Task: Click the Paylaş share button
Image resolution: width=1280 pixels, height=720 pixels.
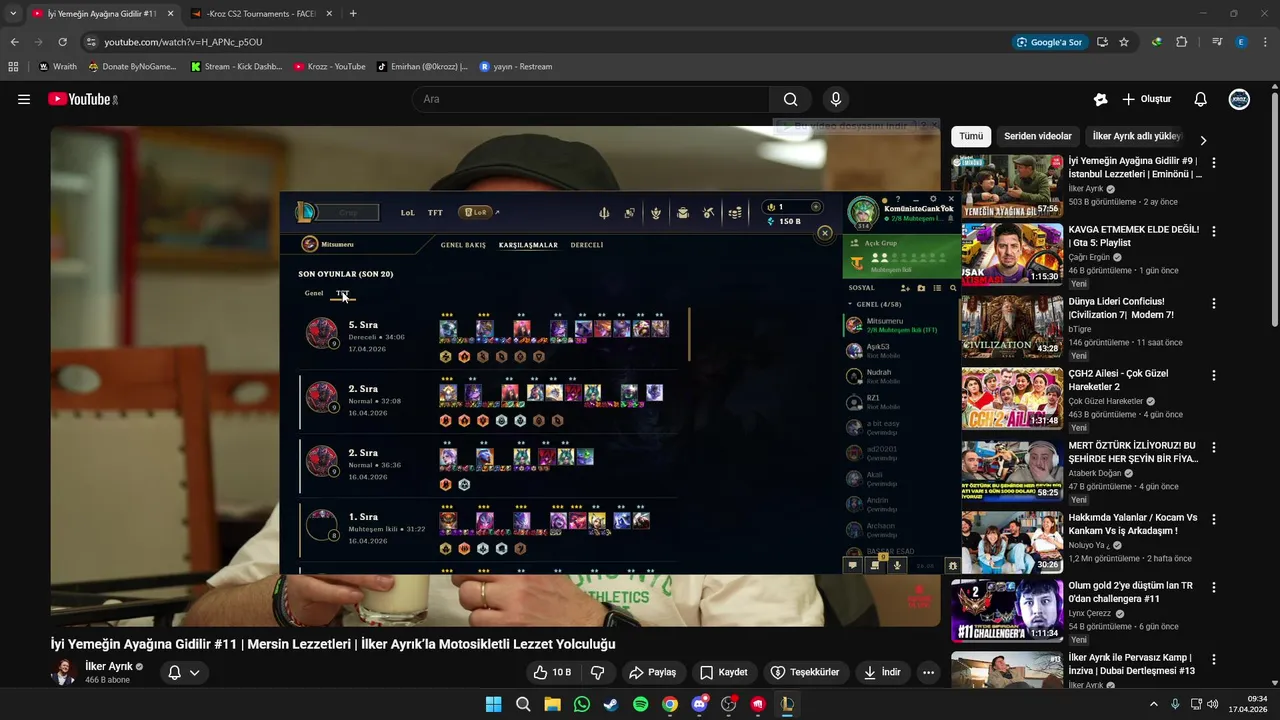Action: click(x=652, y=672)
